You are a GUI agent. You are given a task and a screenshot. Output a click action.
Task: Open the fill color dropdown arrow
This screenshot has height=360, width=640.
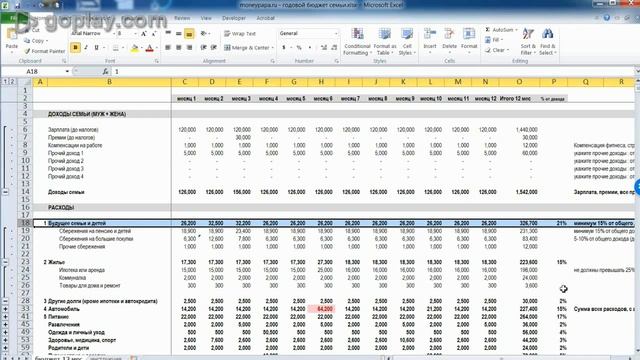(x=141, y=48)
